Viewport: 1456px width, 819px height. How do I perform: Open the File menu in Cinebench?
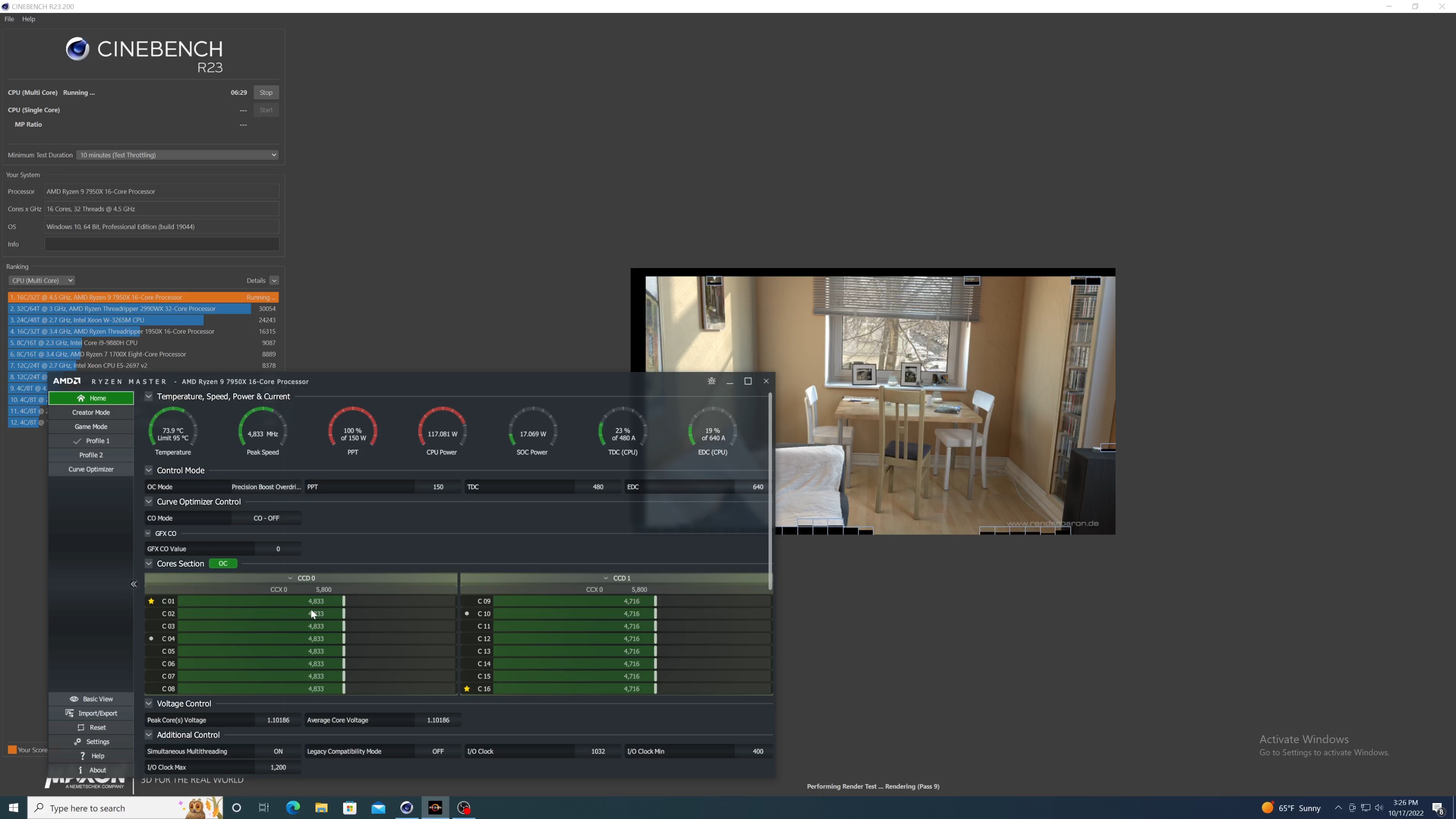(9, 19)
